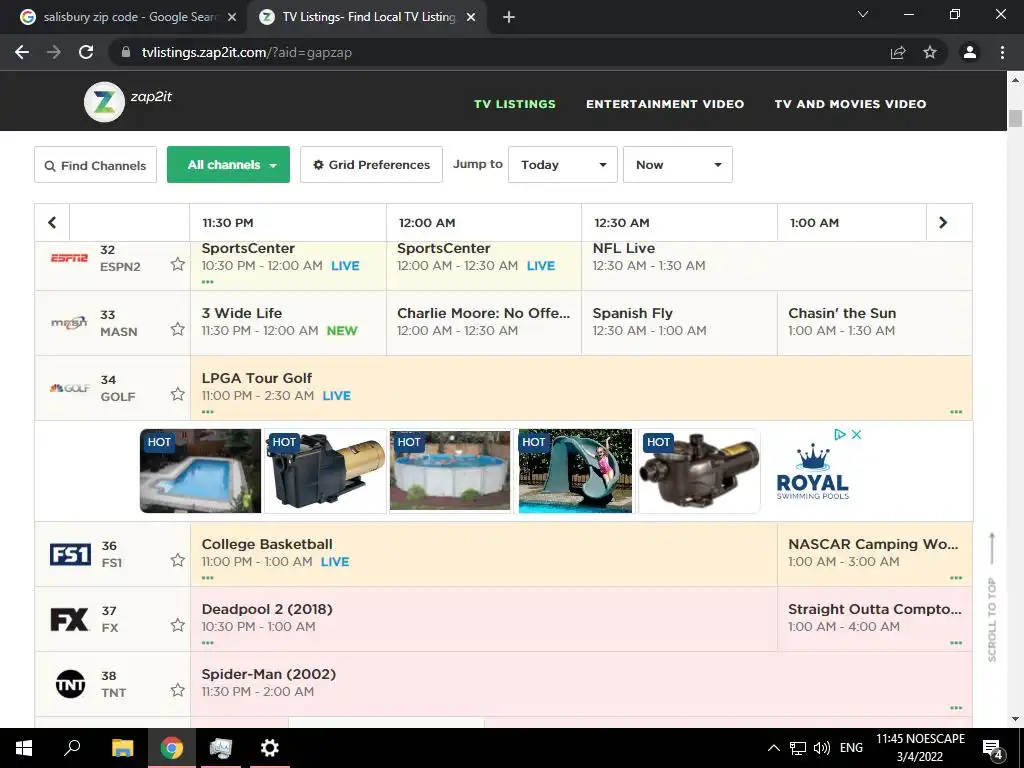Close the salisbury zip code tab

(232, 18)
